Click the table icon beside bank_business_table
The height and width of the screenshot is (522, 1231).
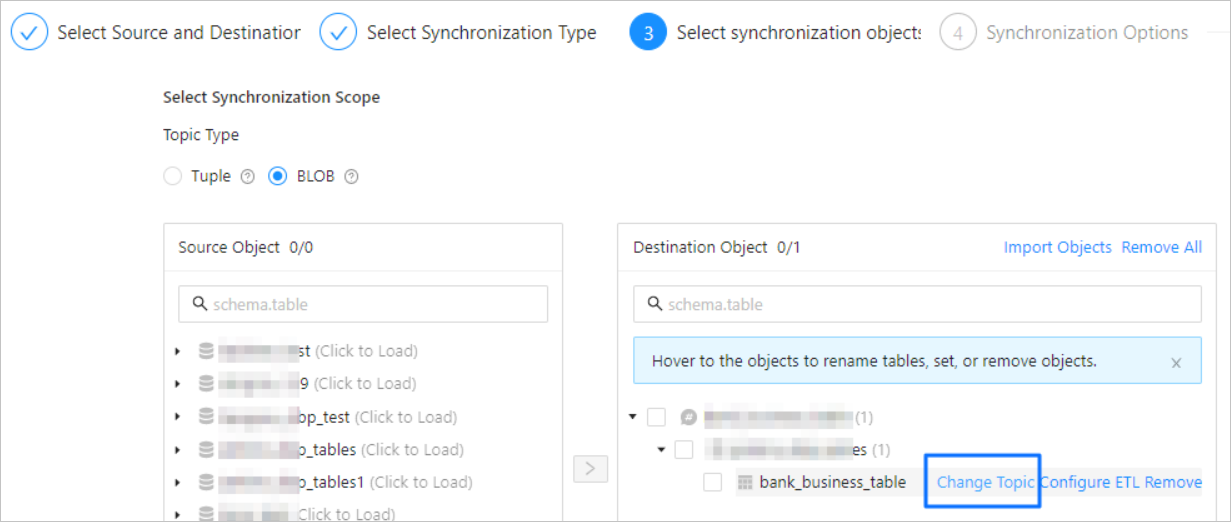coord(744,483)
